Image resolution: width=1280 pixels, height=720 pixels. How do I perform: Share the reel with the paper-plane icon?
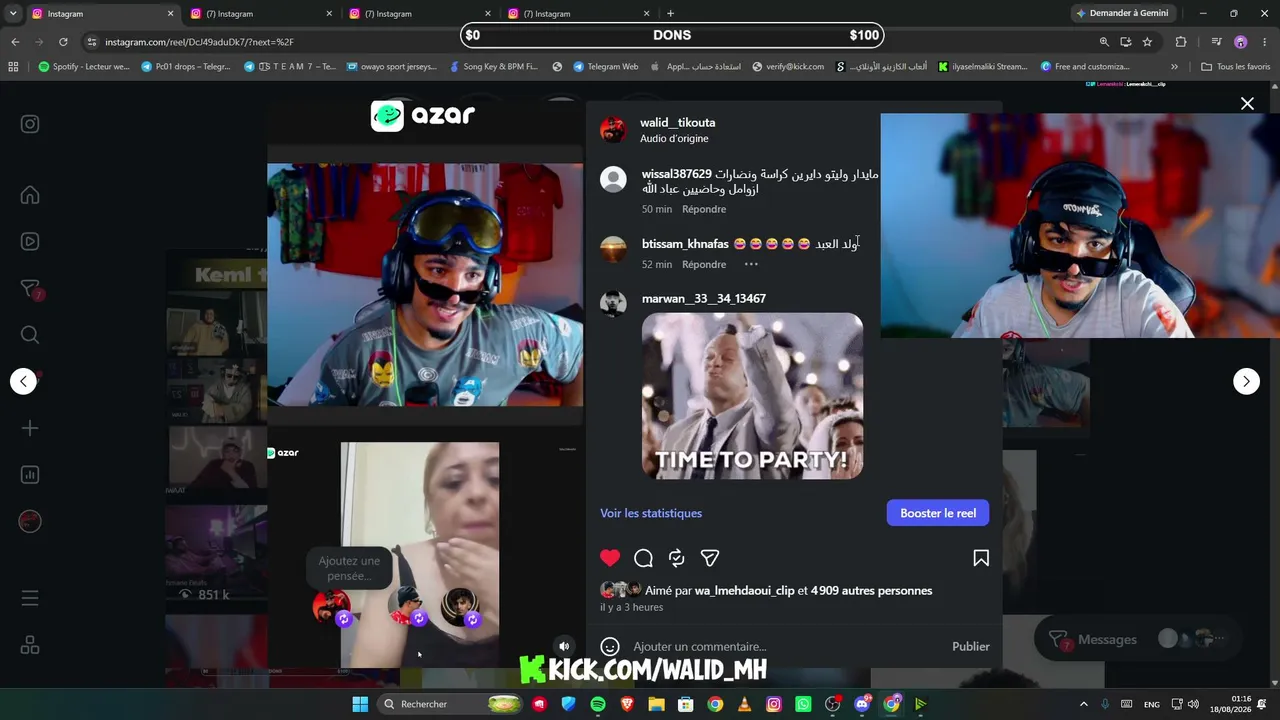[710, 558]
